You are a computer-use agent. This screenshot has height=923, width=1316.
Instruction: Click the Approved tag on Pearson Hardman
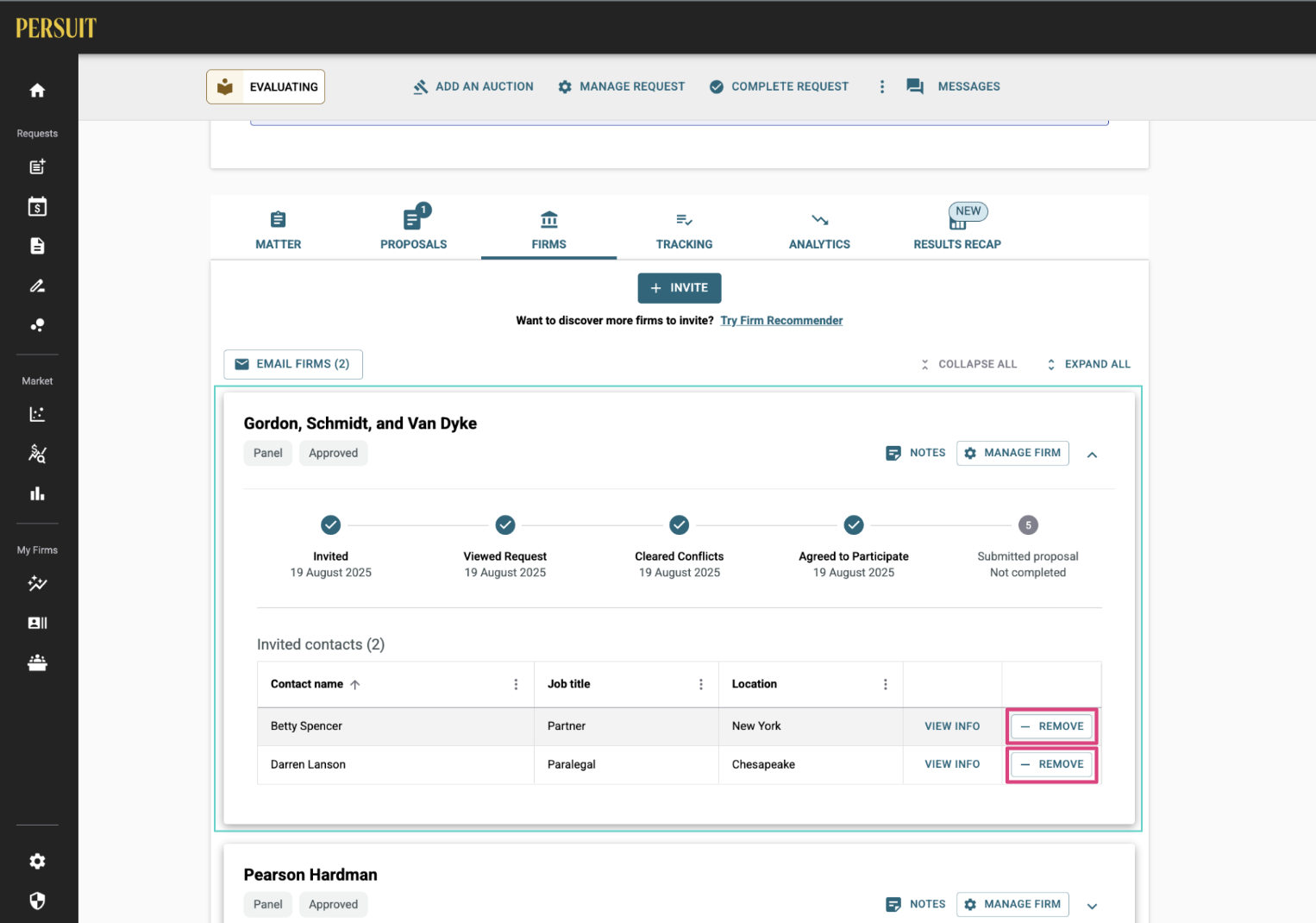tap(333, 904)
